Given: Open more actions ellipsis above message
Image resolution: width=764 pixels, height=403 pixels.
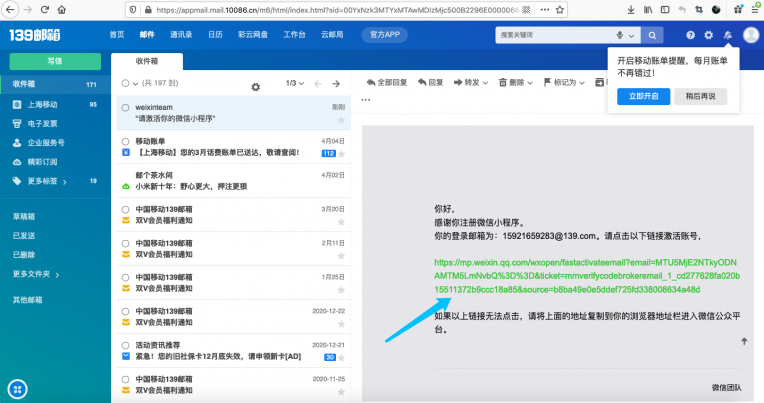Looking at the screenshot, I should [x=365, y=100].
